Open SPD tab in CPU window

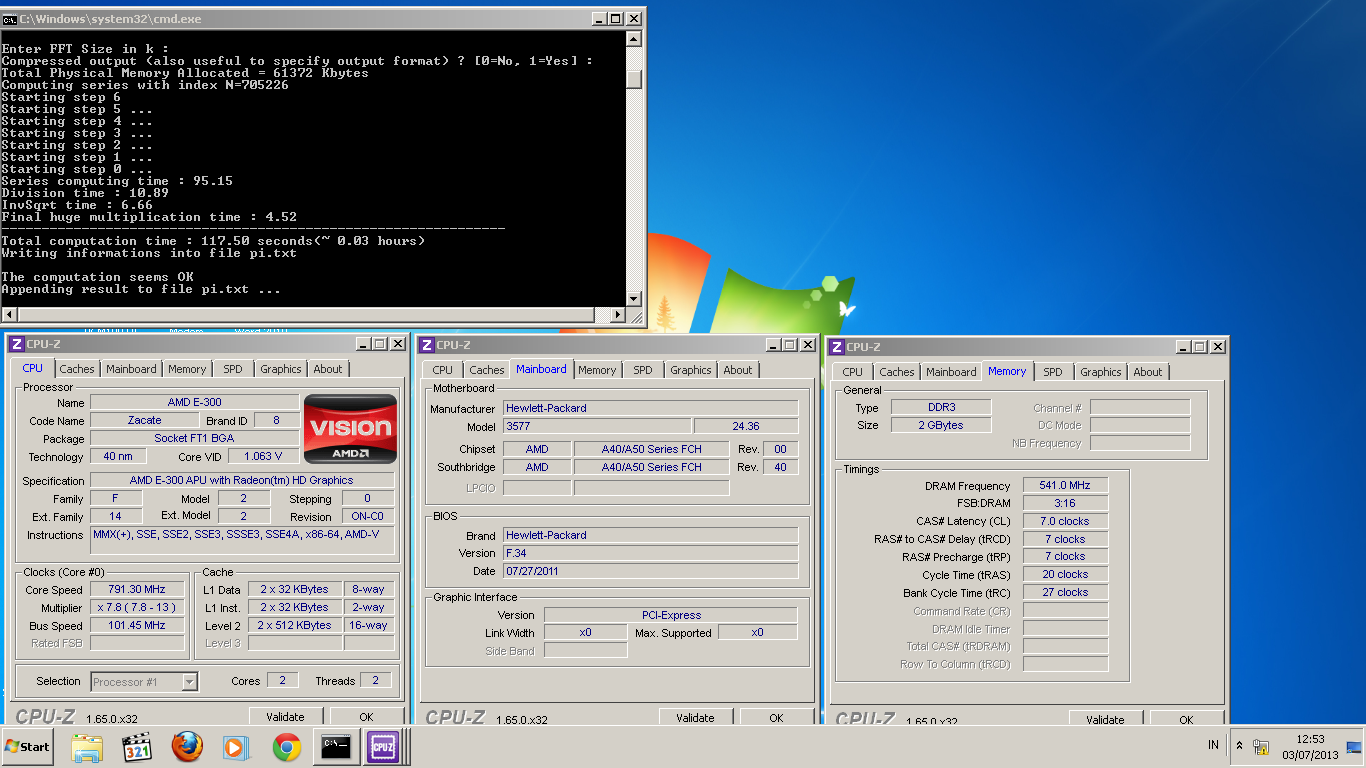tap(233, 369)
